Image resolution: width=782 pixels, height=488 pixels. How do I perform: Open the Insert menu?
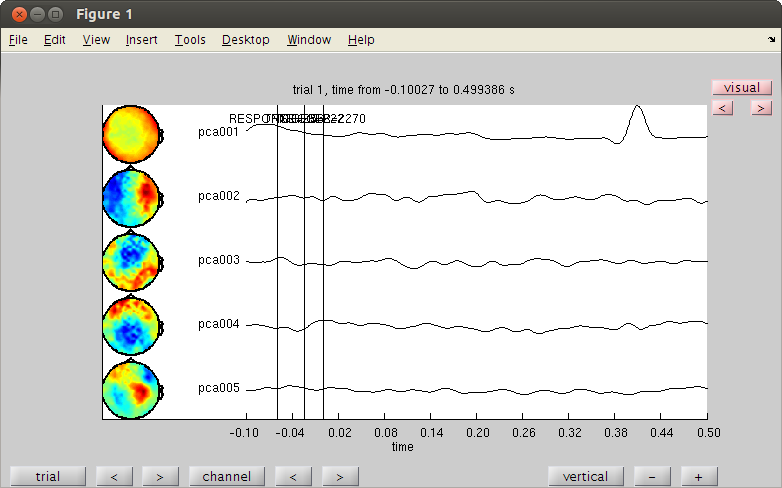click(141, 40)
